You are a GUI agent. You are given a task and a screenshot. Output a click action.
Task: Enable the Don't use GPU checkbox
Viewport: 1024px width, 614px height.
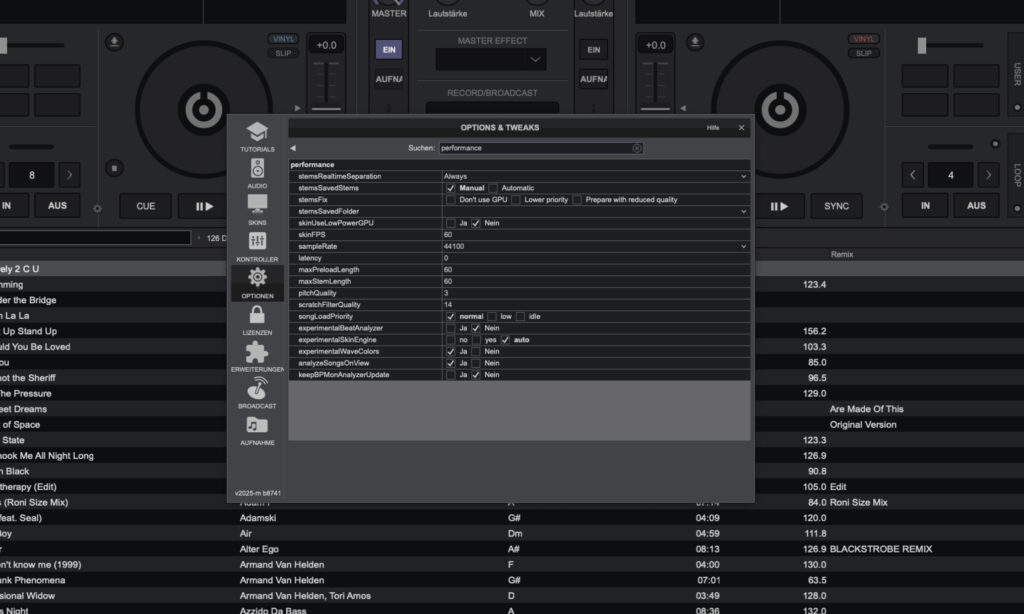point(450,199)
